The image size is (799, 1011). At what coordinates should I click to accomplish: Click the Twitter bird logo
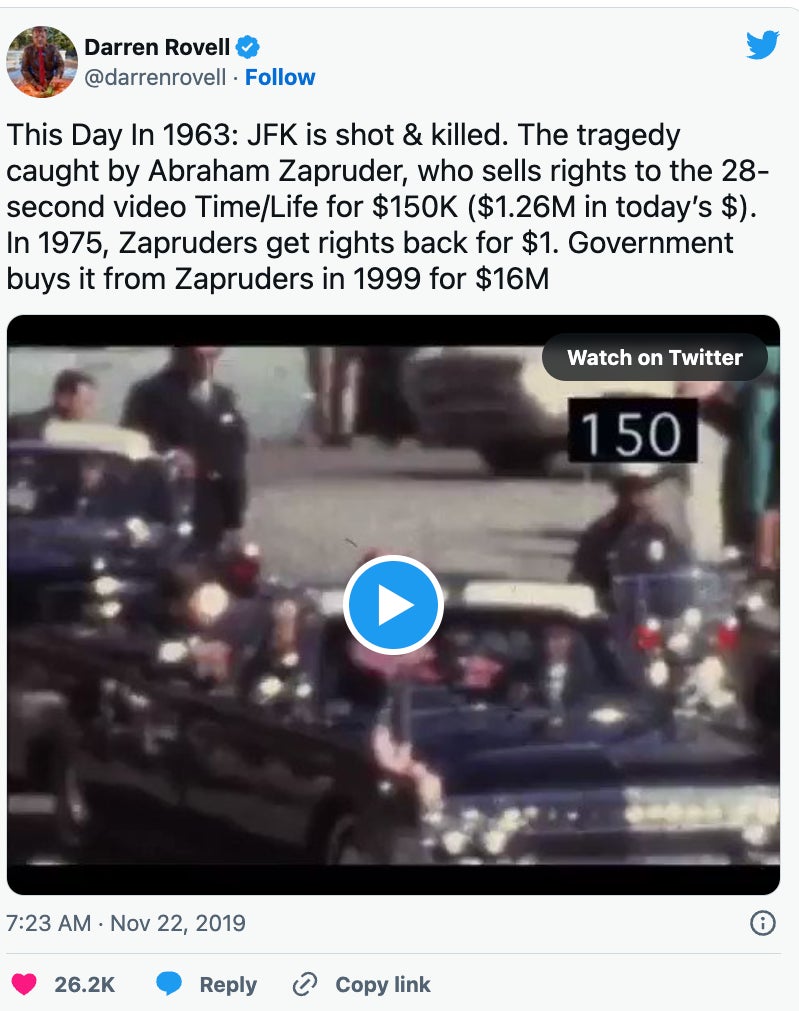point(762,44)
